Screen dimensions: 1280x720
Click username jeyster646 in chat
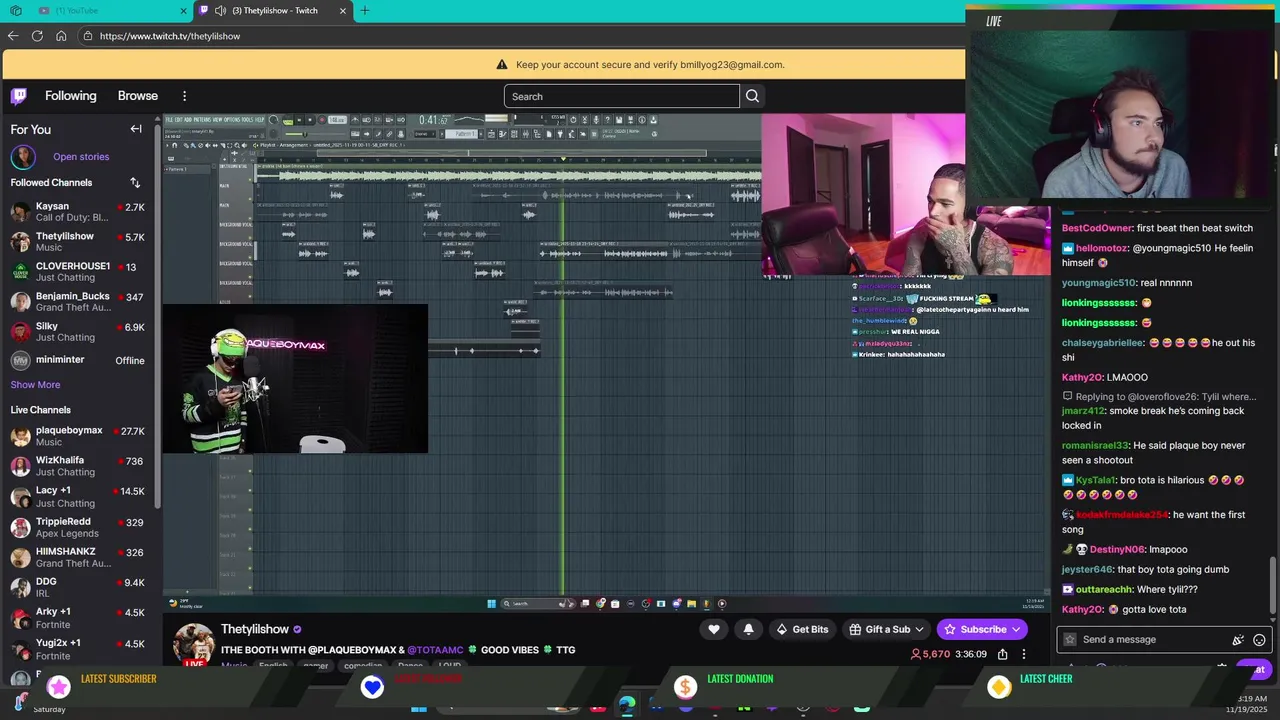[x=1087, y=569]
